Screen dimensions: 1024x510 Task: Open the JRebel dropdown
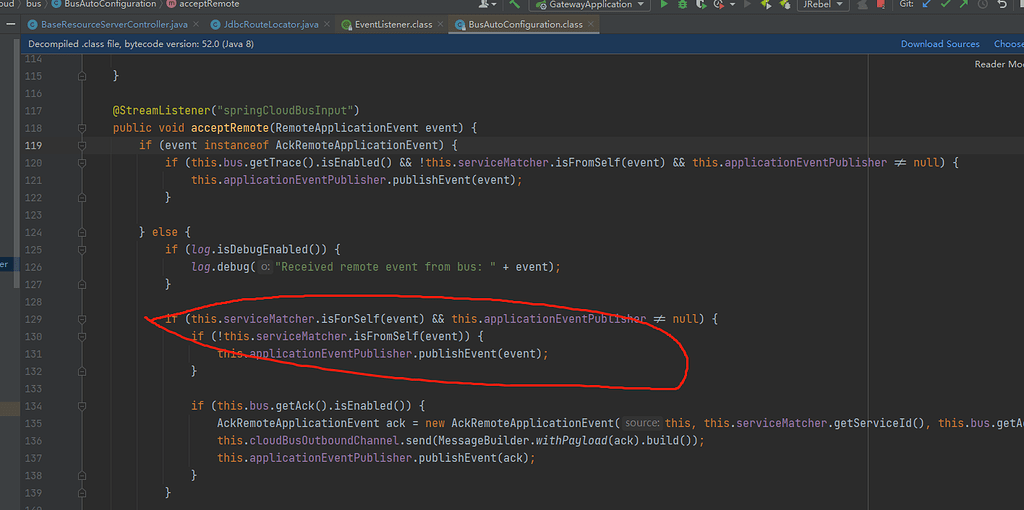click(824, 5)
